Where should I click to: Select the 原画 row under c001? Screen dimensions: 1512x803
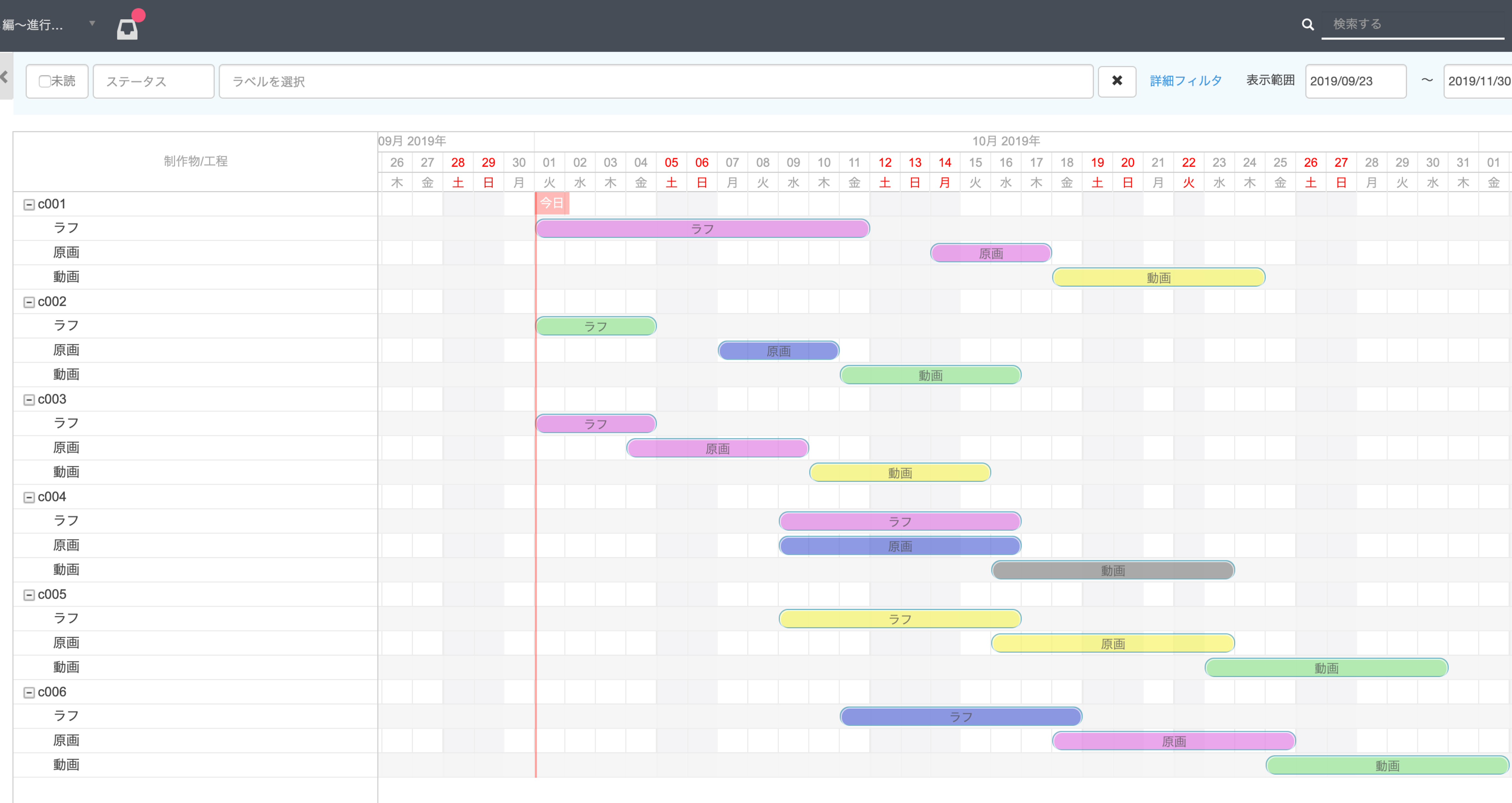click(x=196, y=252)
